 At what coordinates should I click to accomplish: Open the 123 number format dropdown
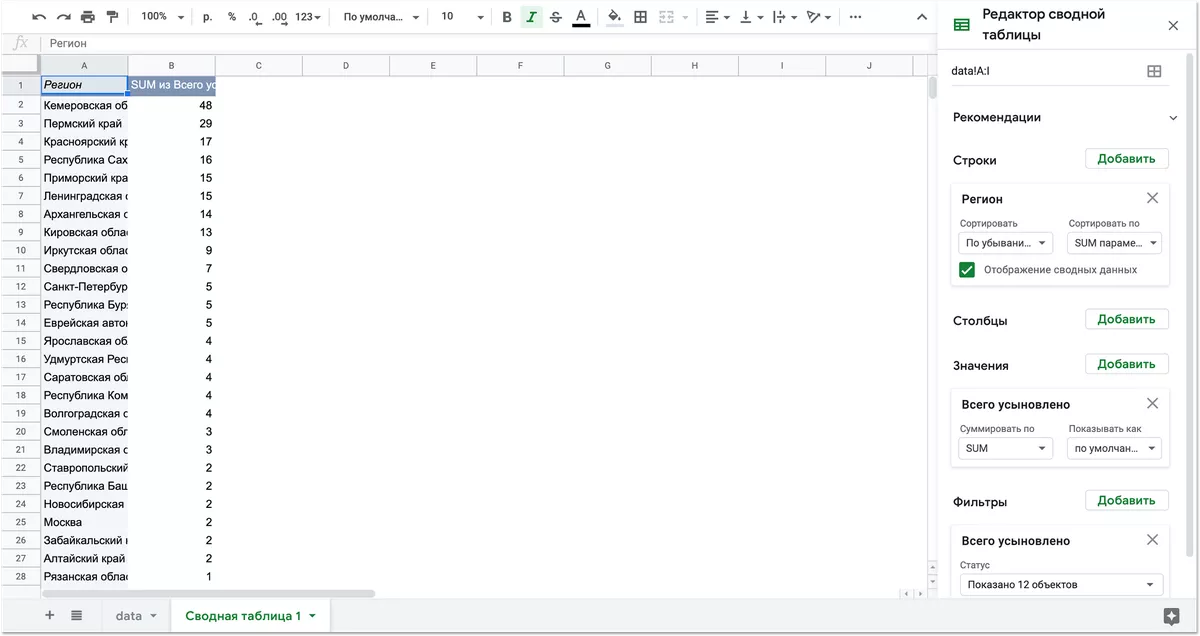coord(309,17)
